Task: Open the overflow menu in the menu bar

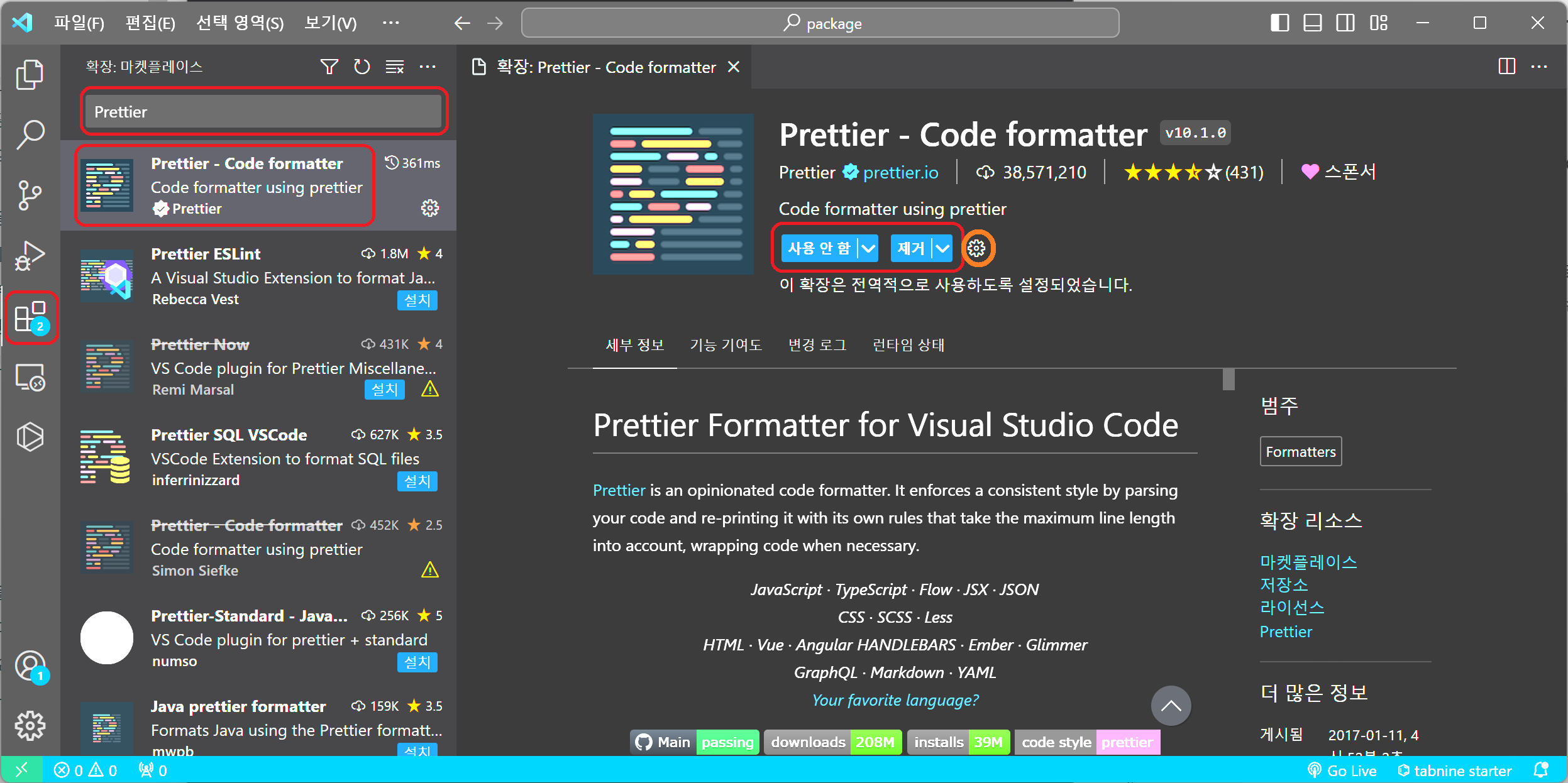Action: point(390,23)
